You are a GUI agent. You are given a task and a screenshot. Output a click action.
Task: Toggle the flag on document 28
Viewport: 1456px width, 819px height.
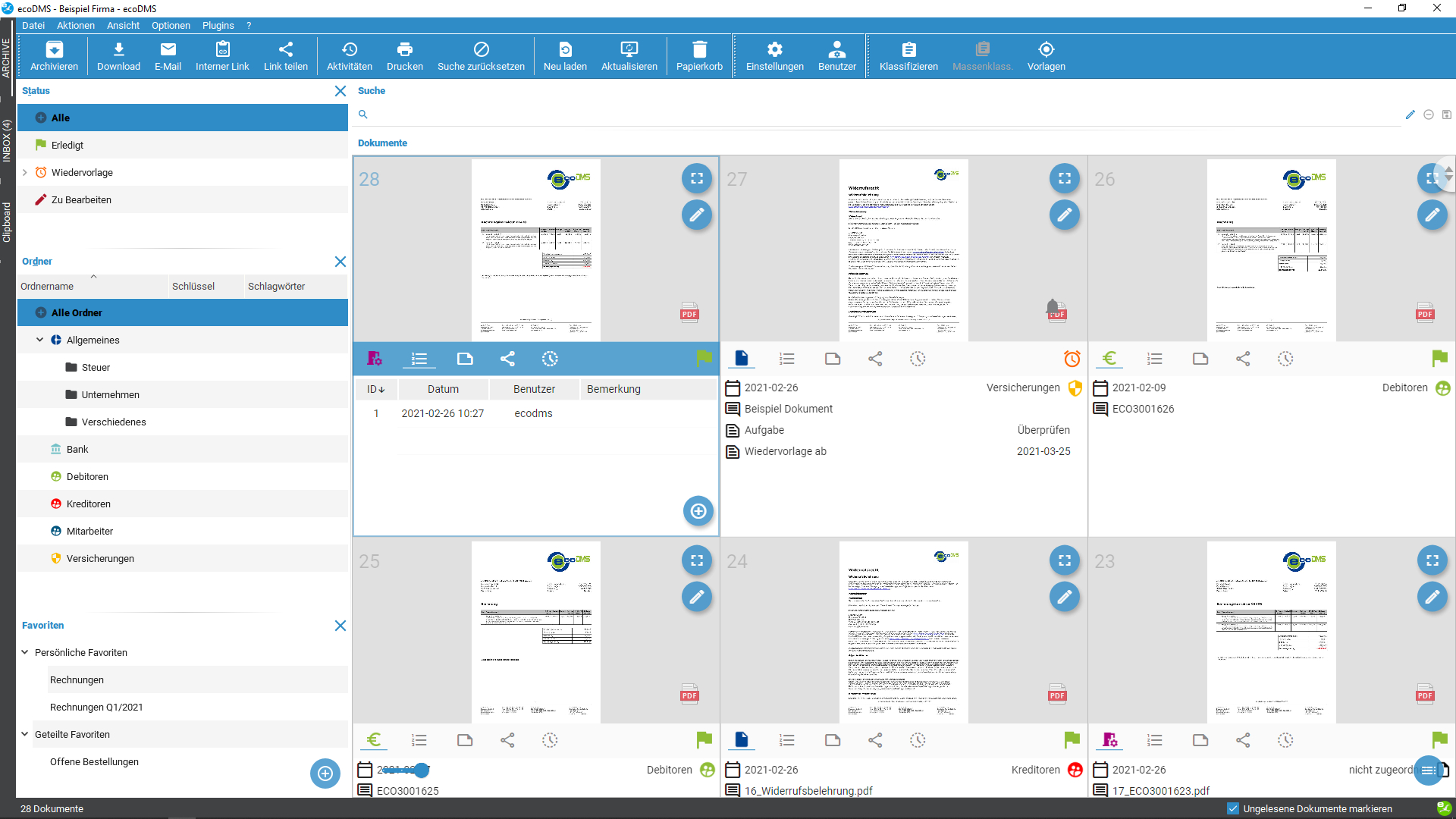(x=704, y=358)
